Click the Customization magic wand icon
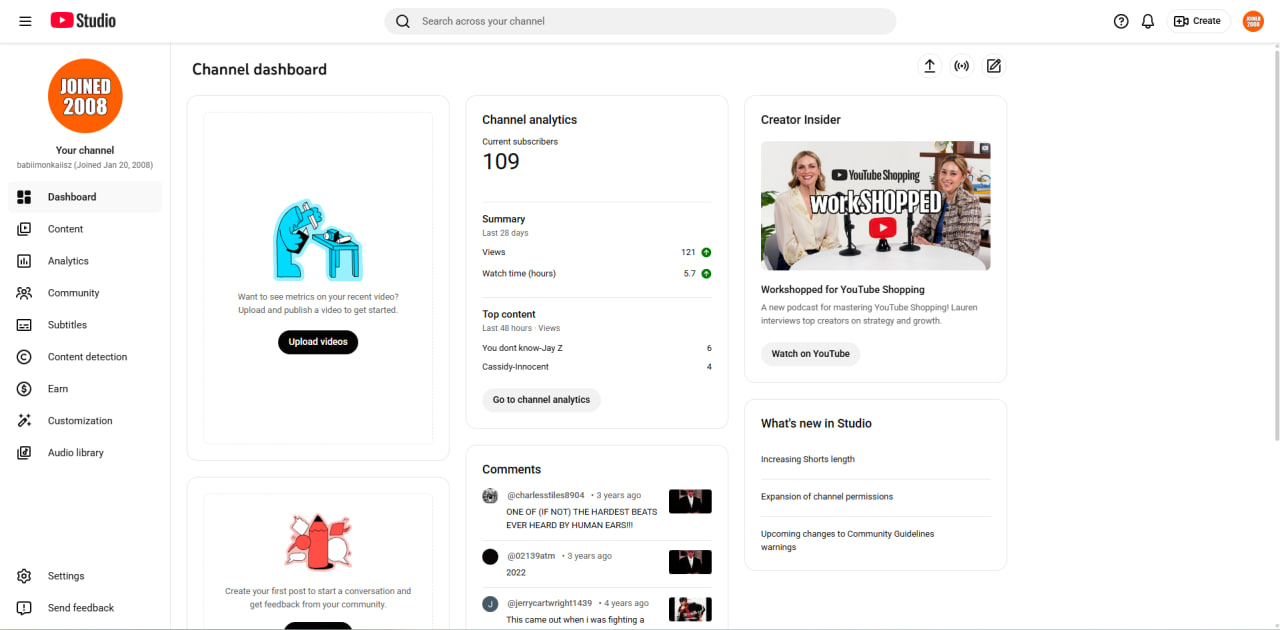The height and width of the screenshot is (630, 1280). [25, 421]
